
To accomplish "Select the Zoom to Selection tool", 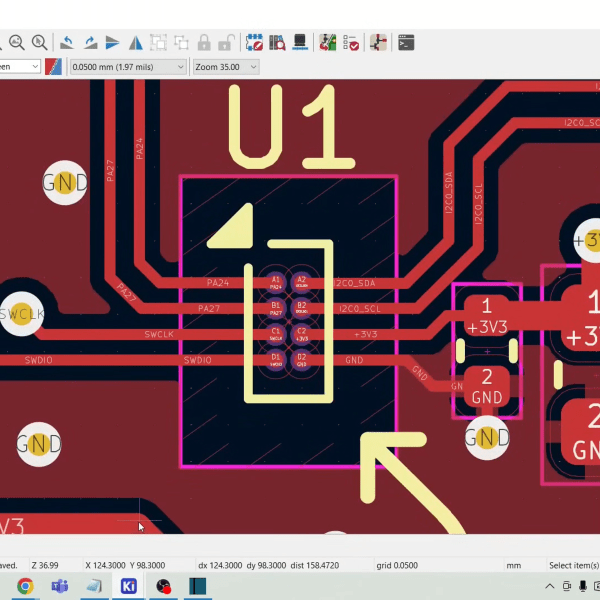I will [39, 43].
